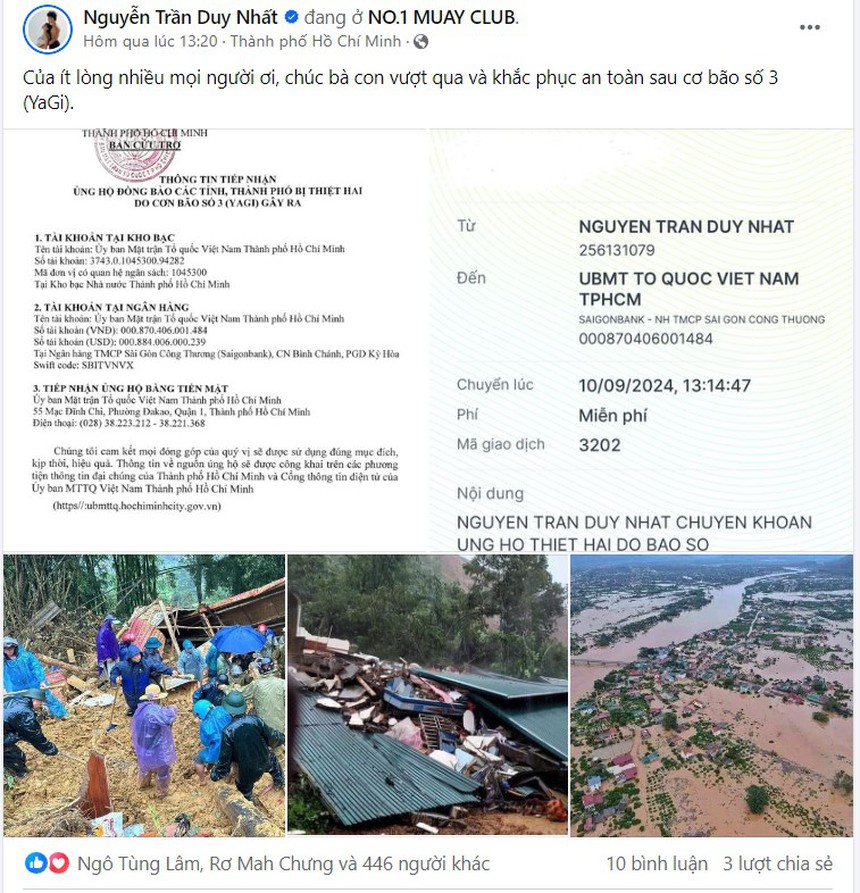This screenshot has height=893, width=860.
Task: View the collapsed green roof photo
Action: (x=428, y=695)
